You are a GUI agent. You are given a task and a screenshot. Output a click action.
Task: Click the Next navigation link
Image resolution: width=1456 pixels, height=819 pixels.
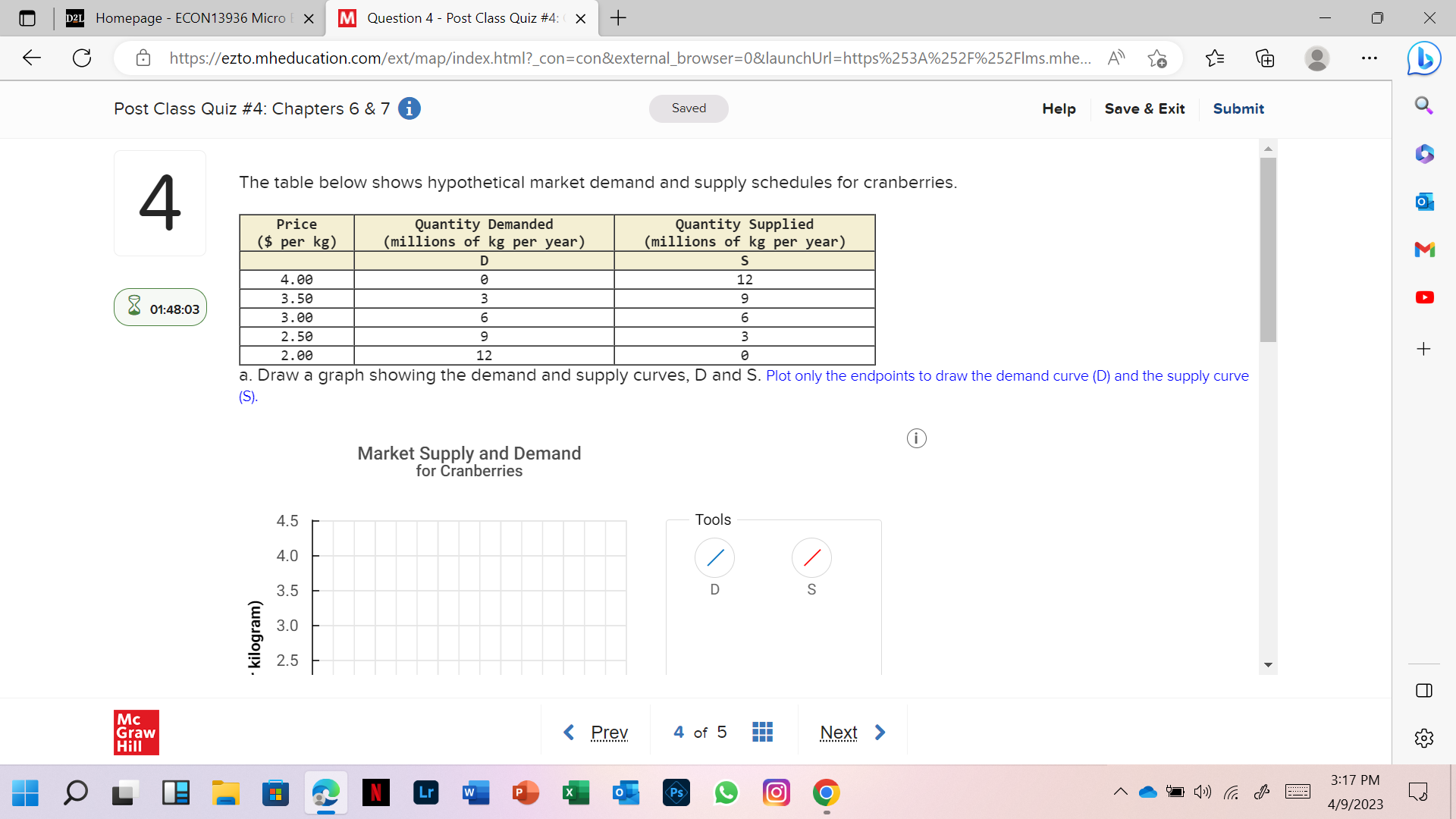(x=838, y=732)
